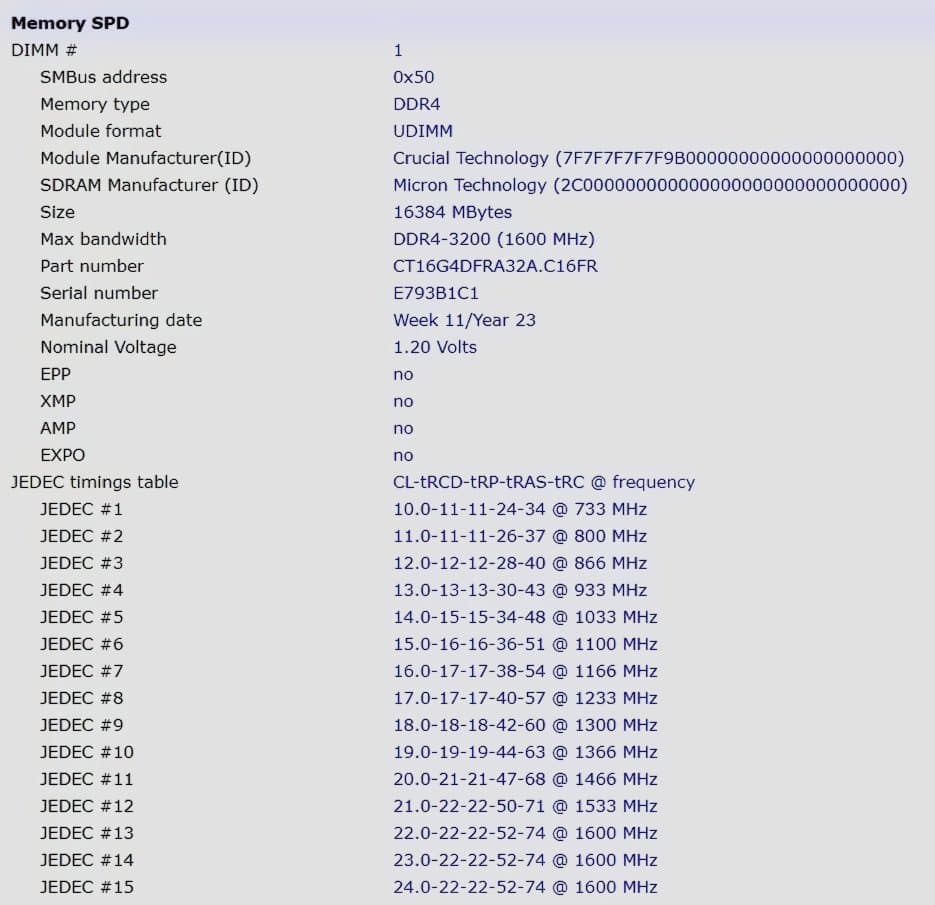
Task: Click the JEDEC timings table label
Action: (95, 482)
